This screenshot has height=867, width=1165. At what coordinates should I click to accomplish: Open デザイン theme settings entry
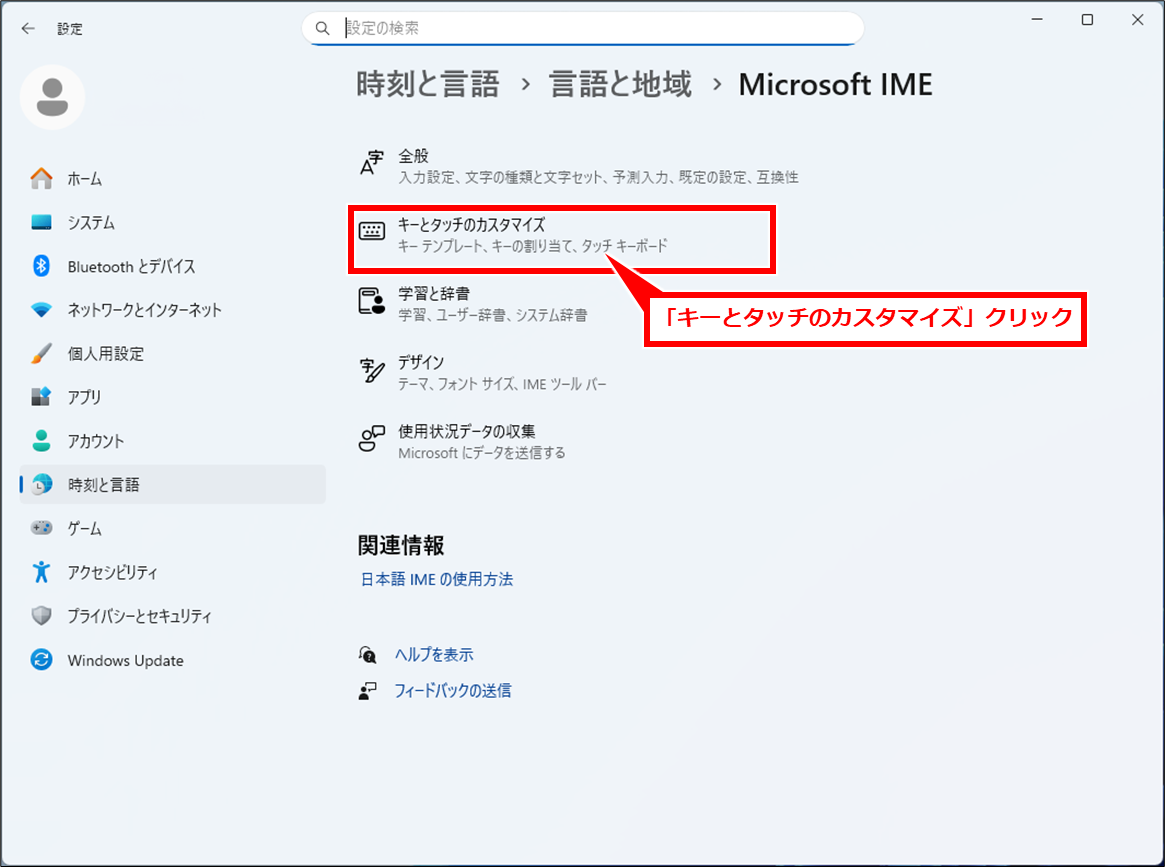[x=421, y=363]
